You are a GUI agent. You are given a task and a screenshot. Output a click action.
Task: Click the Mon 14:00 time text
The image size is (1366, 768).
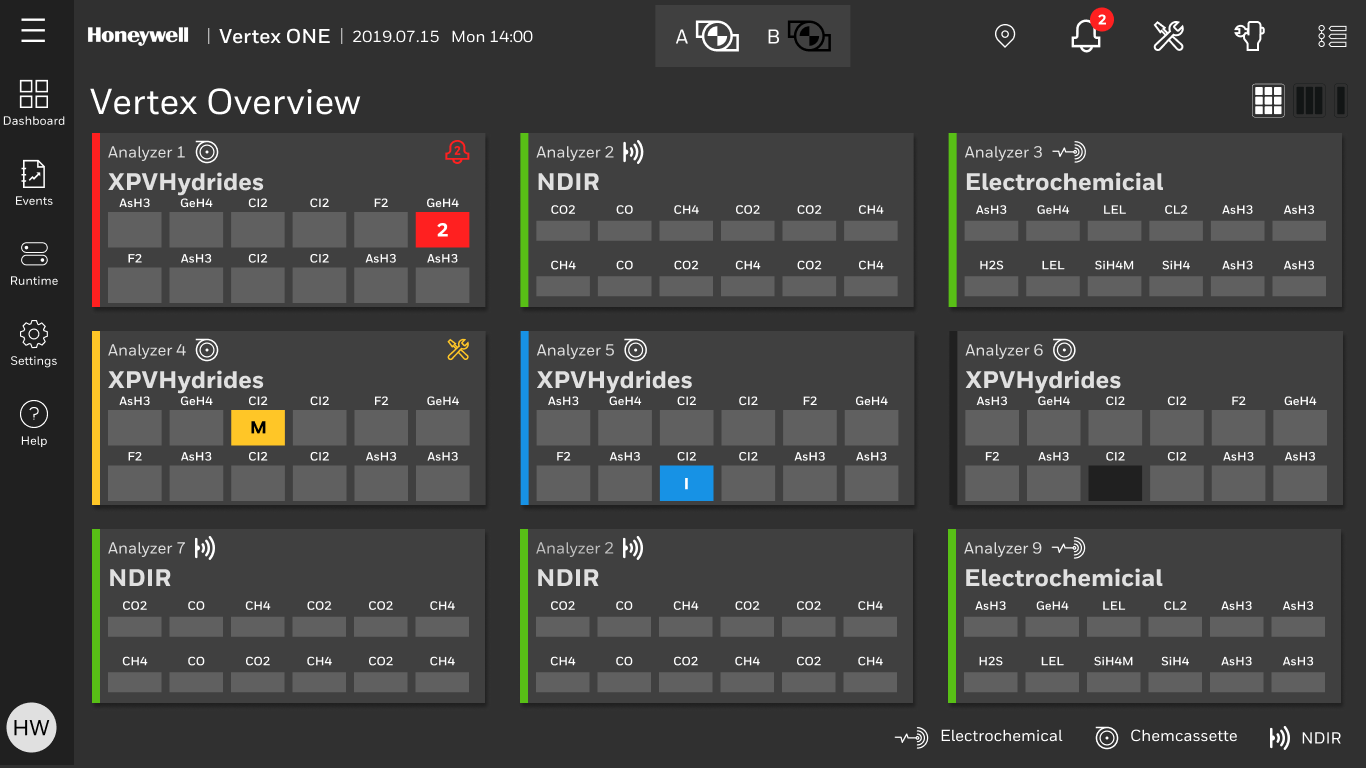[x=492, y=36]
